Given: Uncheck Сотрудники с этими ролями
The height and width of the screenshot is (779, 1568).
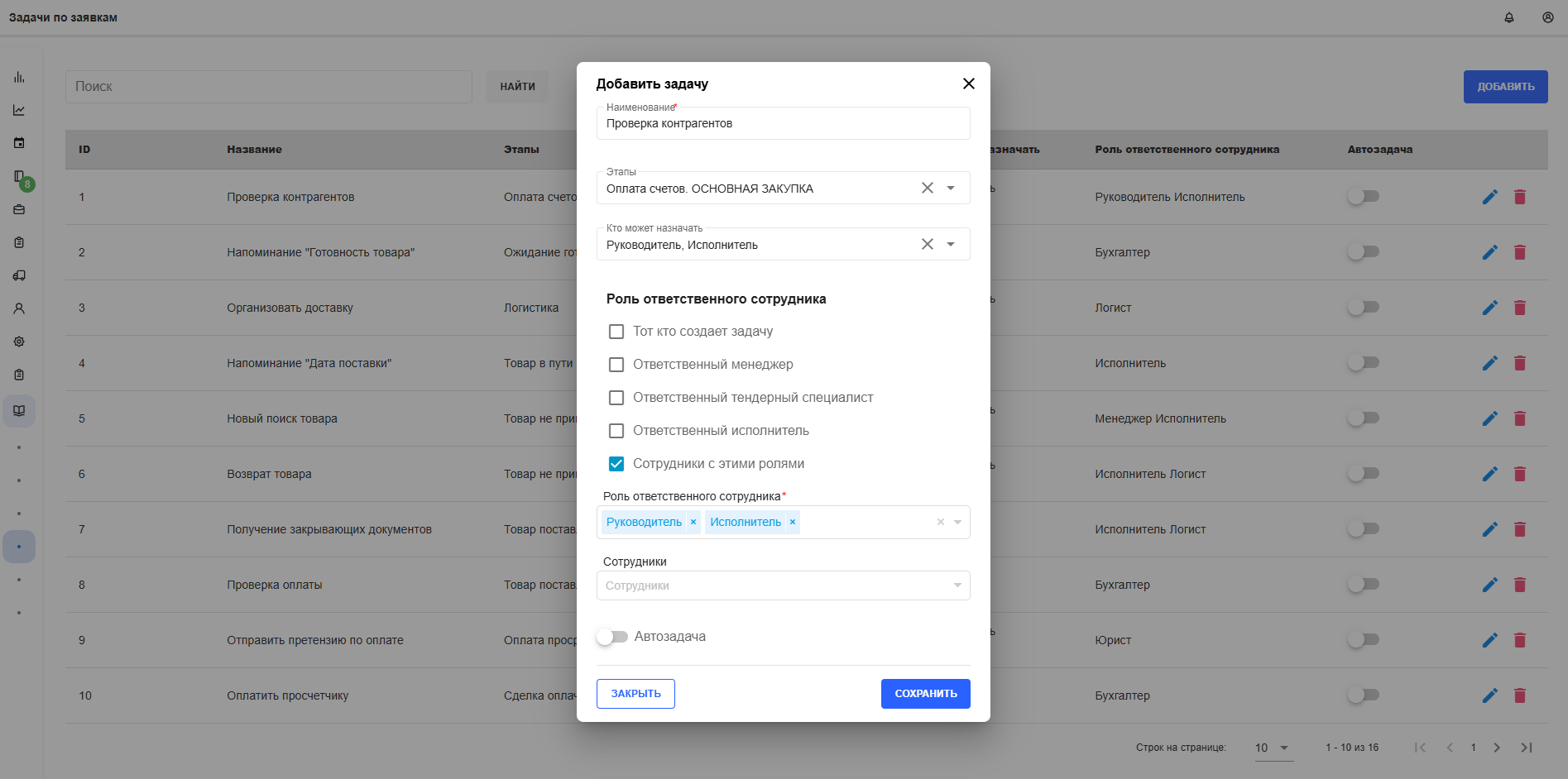Looking at the screenshot, I should point(616,464).
